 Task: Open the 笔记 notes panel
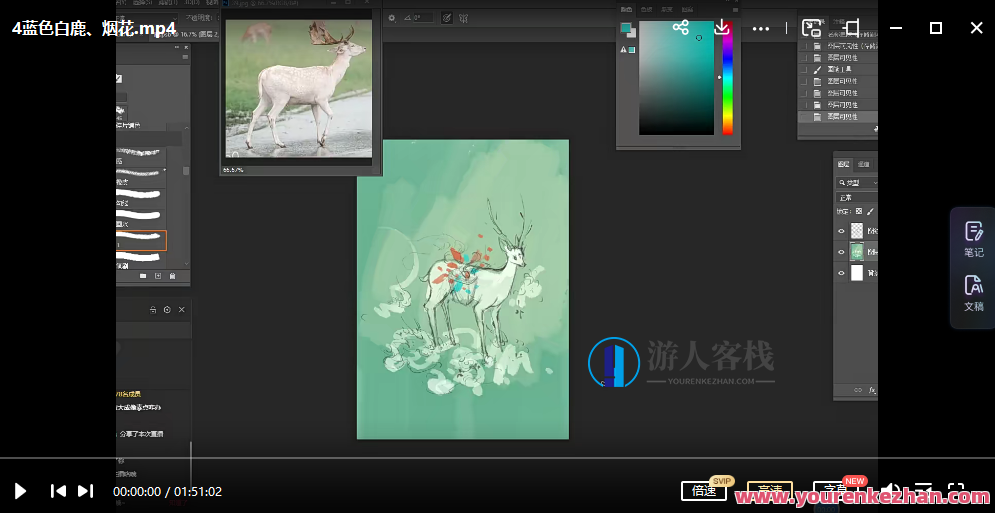pos(973,238)
